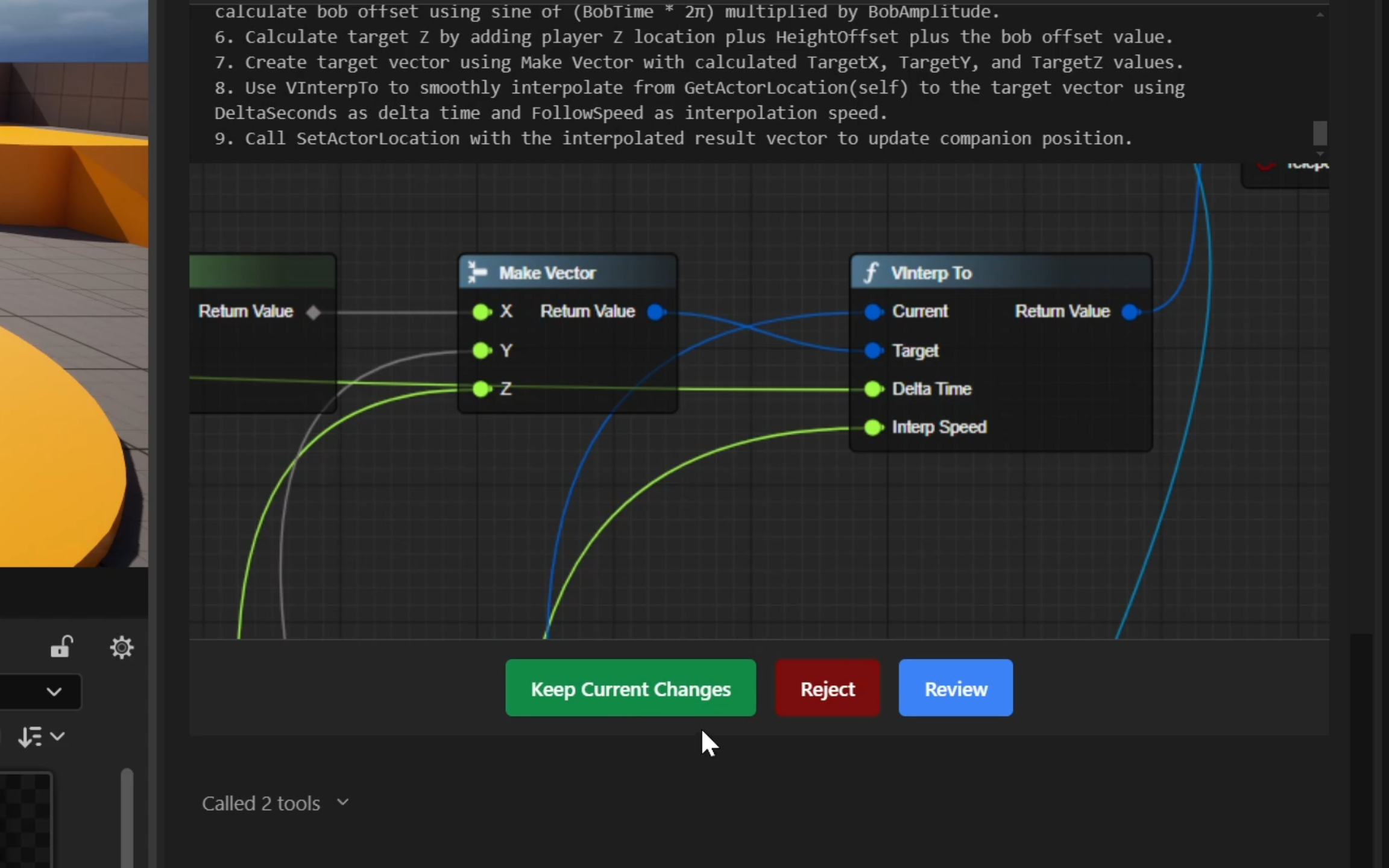Click VInterp To Delta Time pin
The image size is (1389, 868).
[873, 389]
